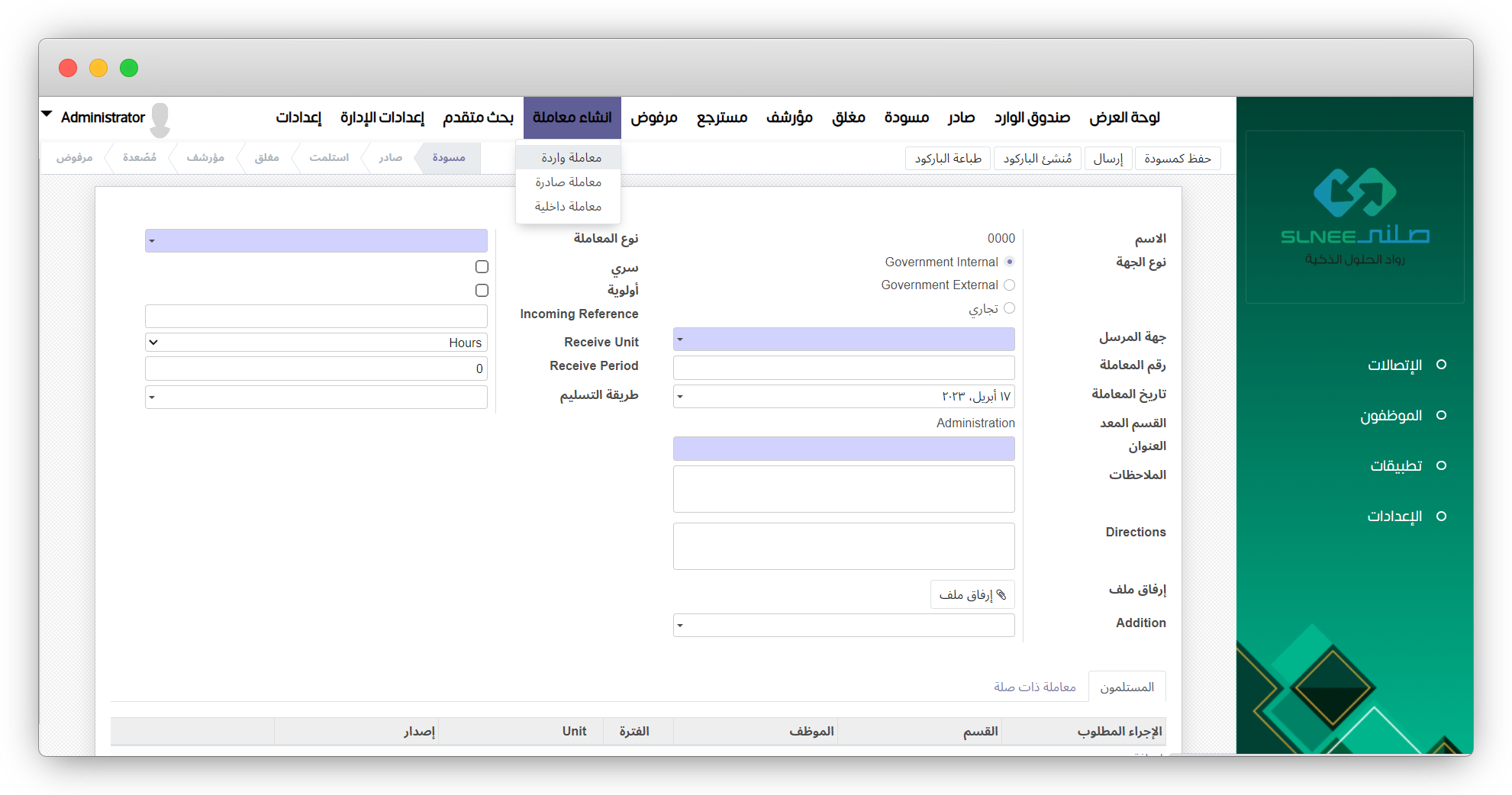Choose معاملة صادرة from the open menu
Screen dimensions: 1512x795
[x=568, y=182]
